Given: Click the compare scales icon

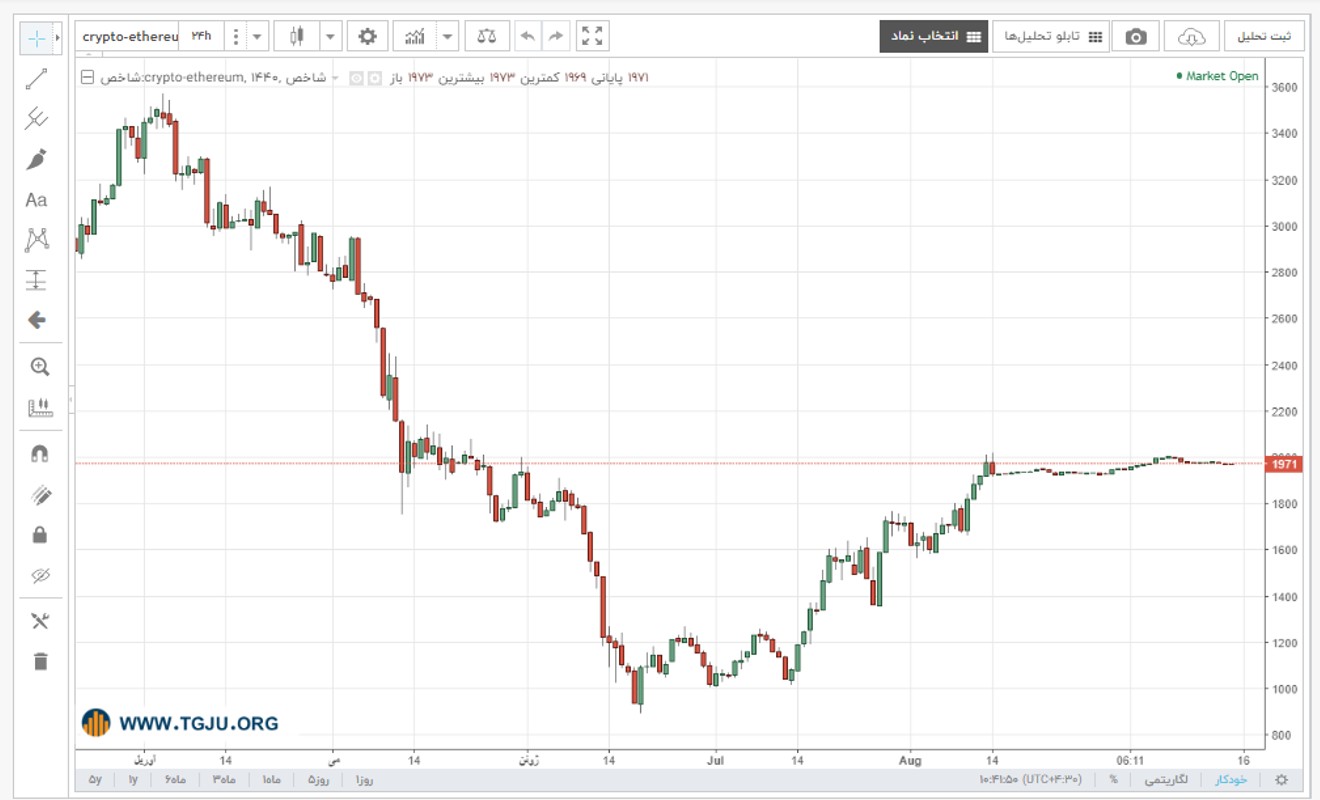Looking at the screenshot, I should [x=486, y=37].
